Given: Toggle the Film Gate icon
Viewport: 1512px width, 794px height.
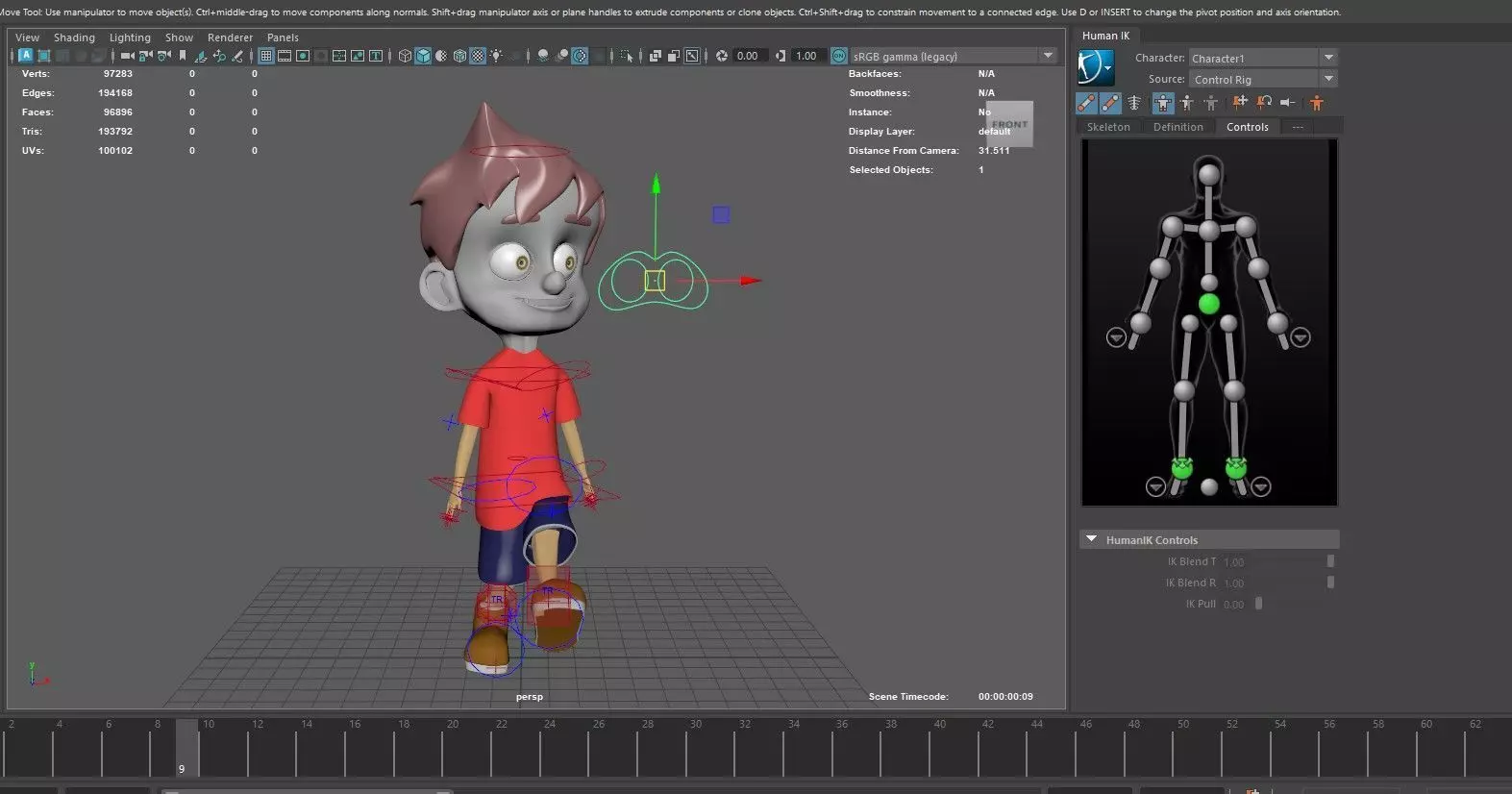Looking at the screenshot, I should [285, 56].
